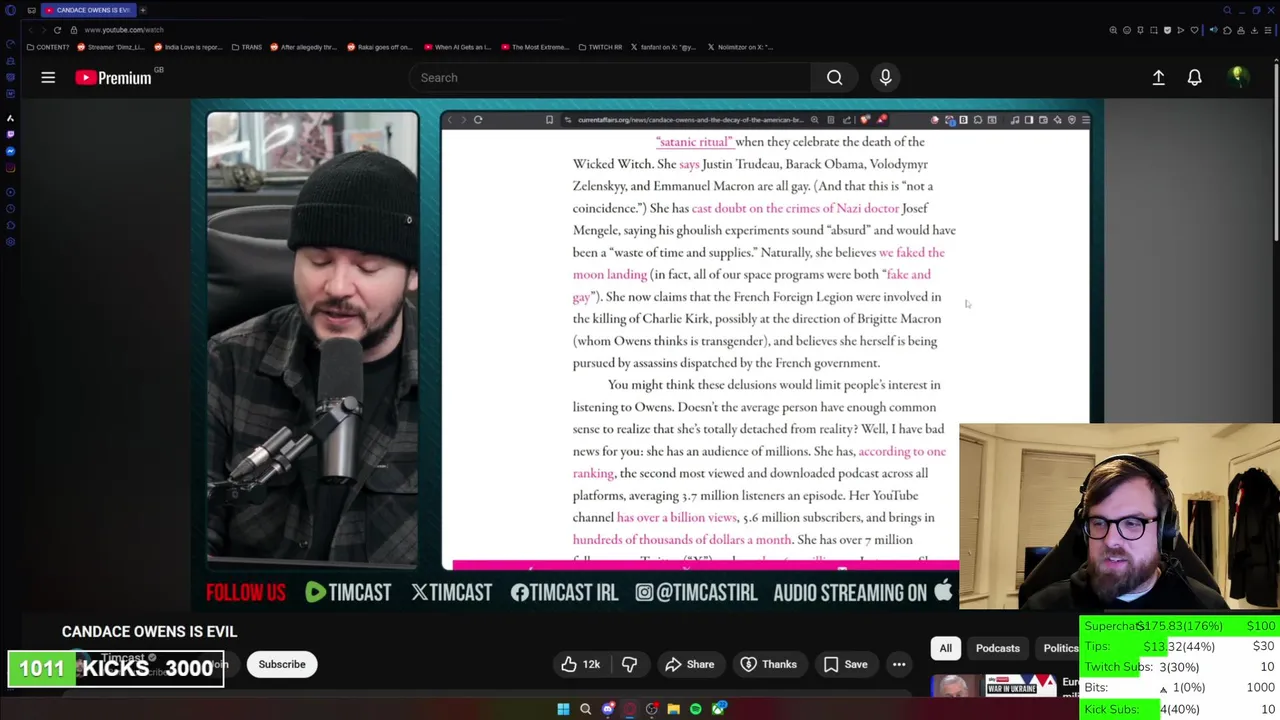Open the Windows Start menu
The height and width of the screenshot is (720, 1280).
point(563,709)
